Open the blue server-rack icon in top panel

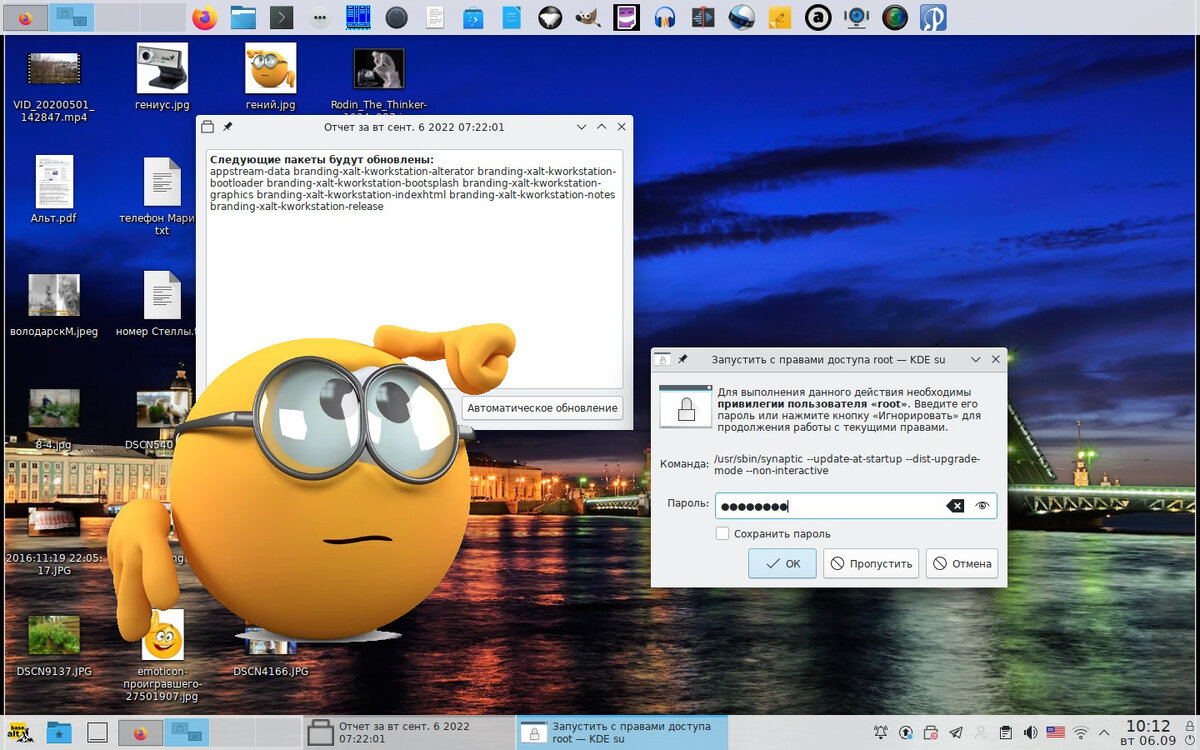358,17
